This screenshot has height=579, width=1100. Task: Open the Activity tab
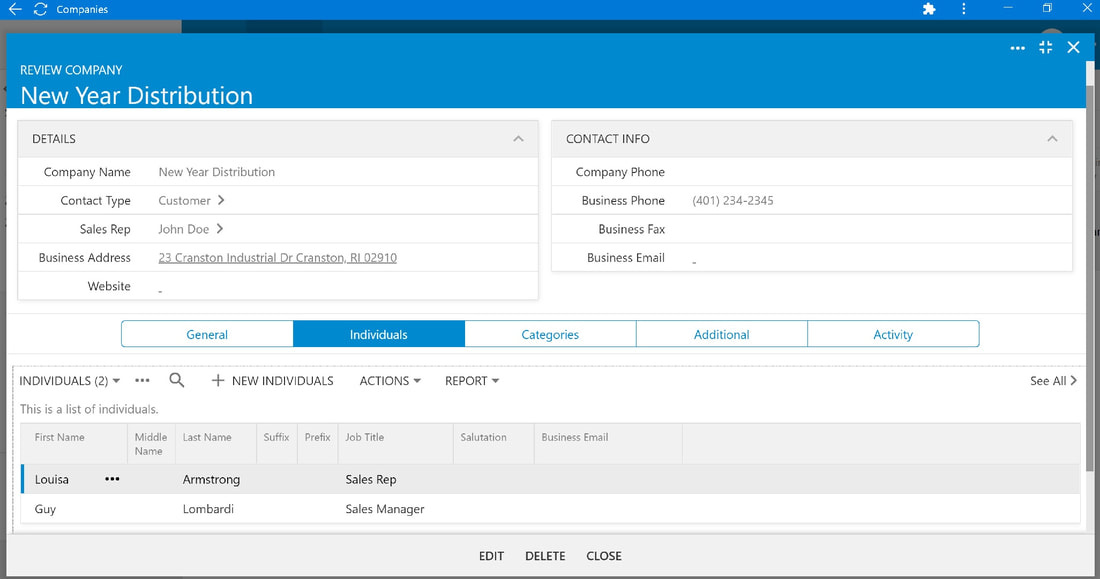[x=893, y=334]
